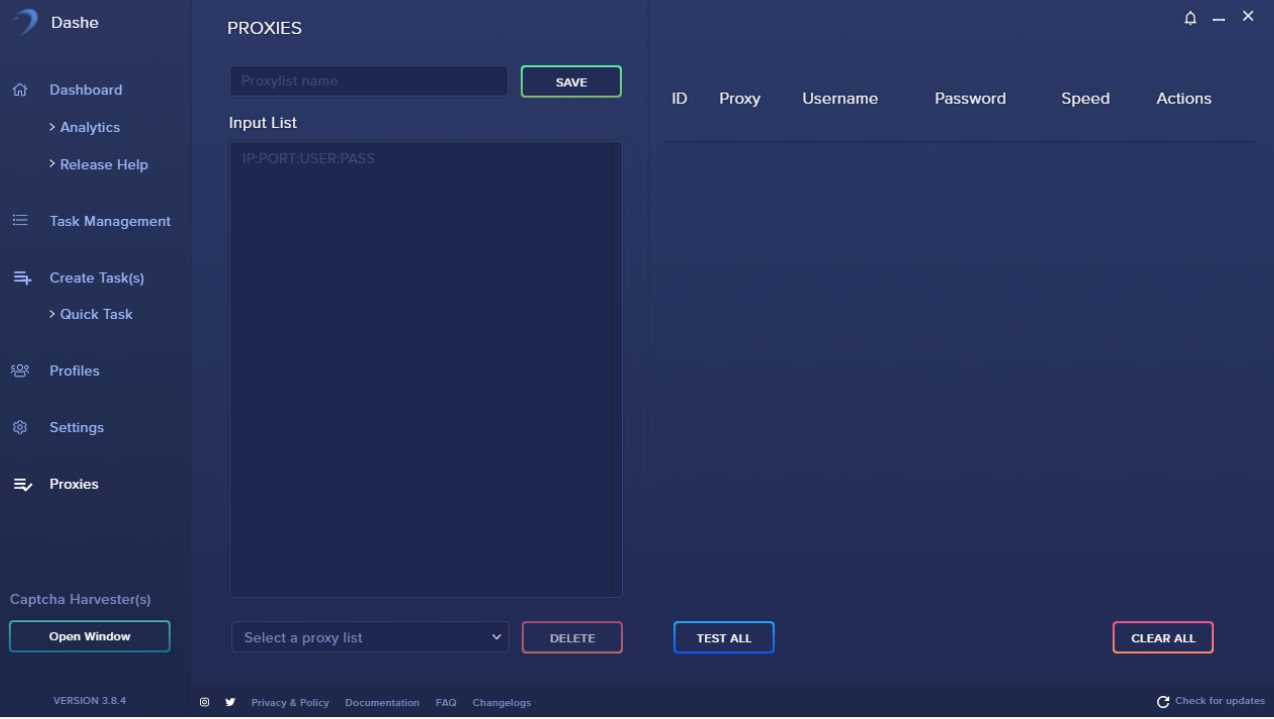The height and width of the screenshot is (719, 1274).
Task: Click the Dashboard home icon
Action: coord(20,90)
